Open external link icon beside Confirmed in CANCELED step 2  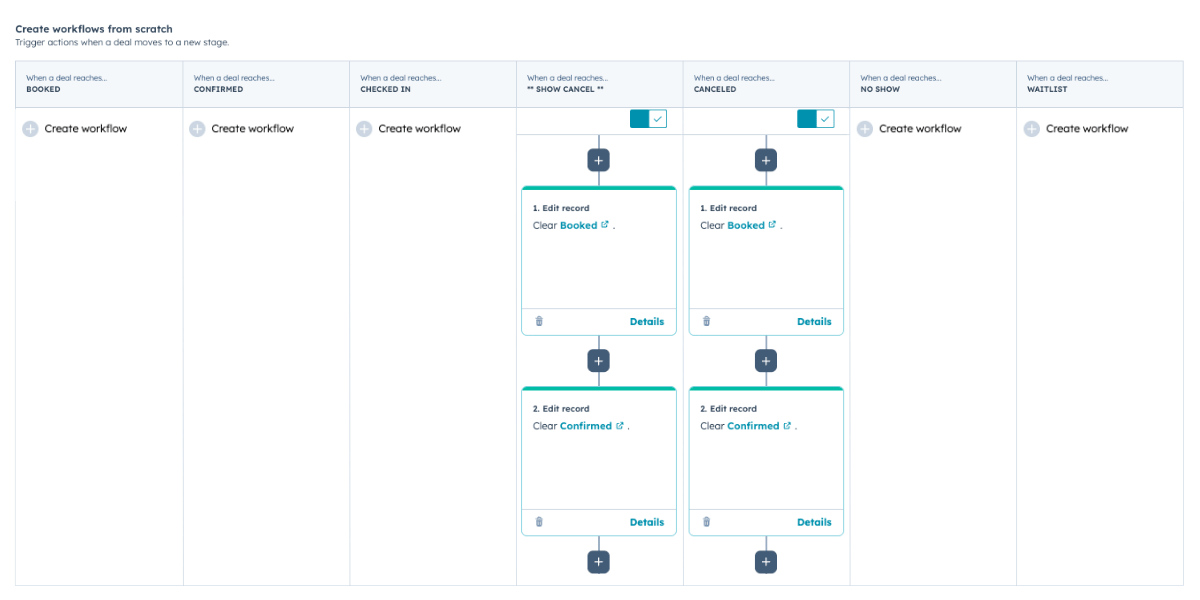tap(786, 424)
